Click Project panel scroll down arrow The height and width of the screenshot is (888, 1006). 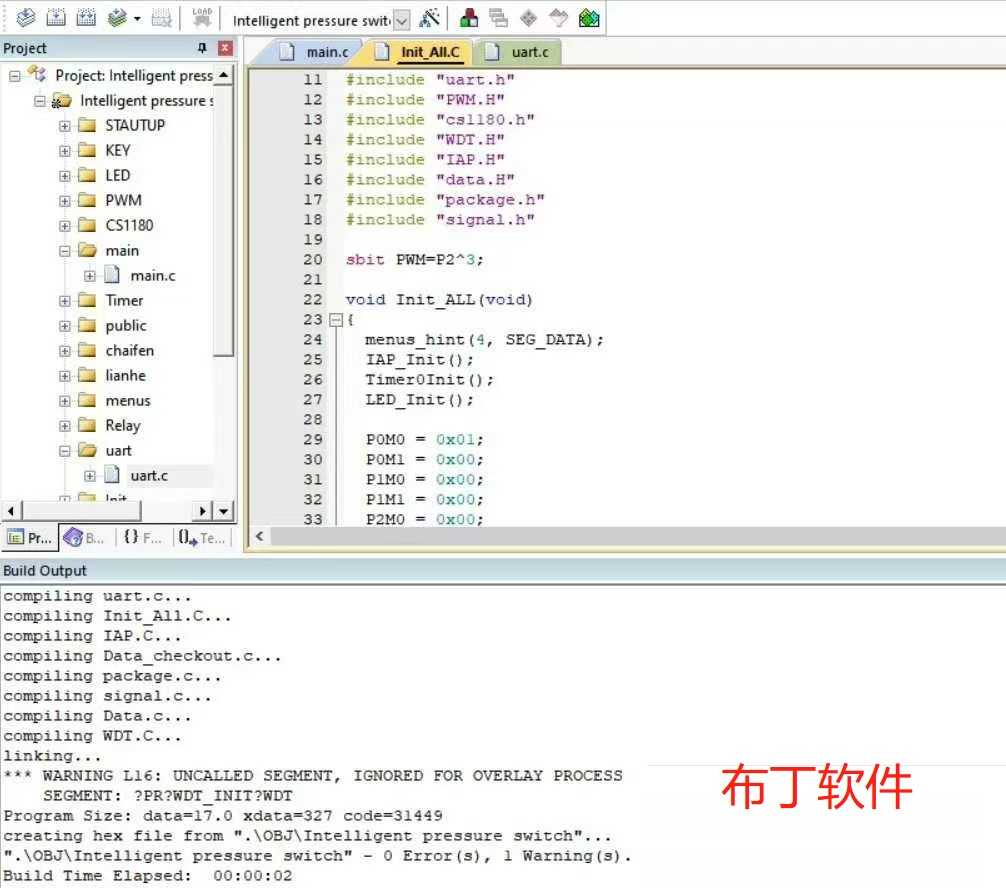(x=223, y=511)
